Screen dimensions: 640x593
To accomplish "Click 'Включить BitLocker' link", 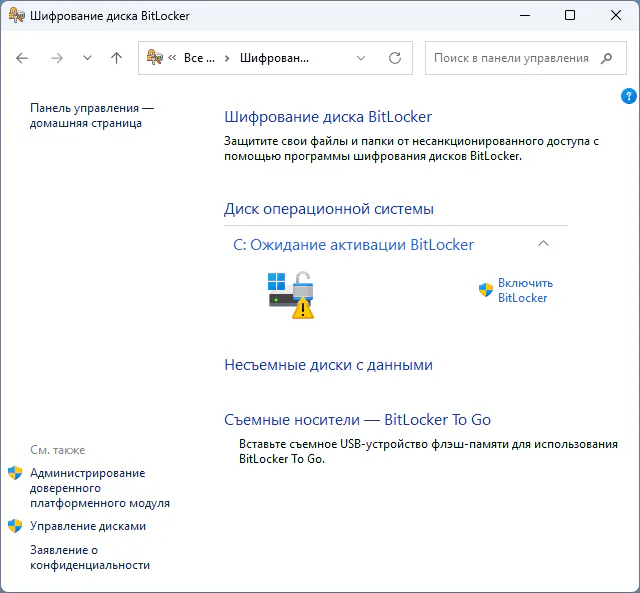I will click(525, 290).
